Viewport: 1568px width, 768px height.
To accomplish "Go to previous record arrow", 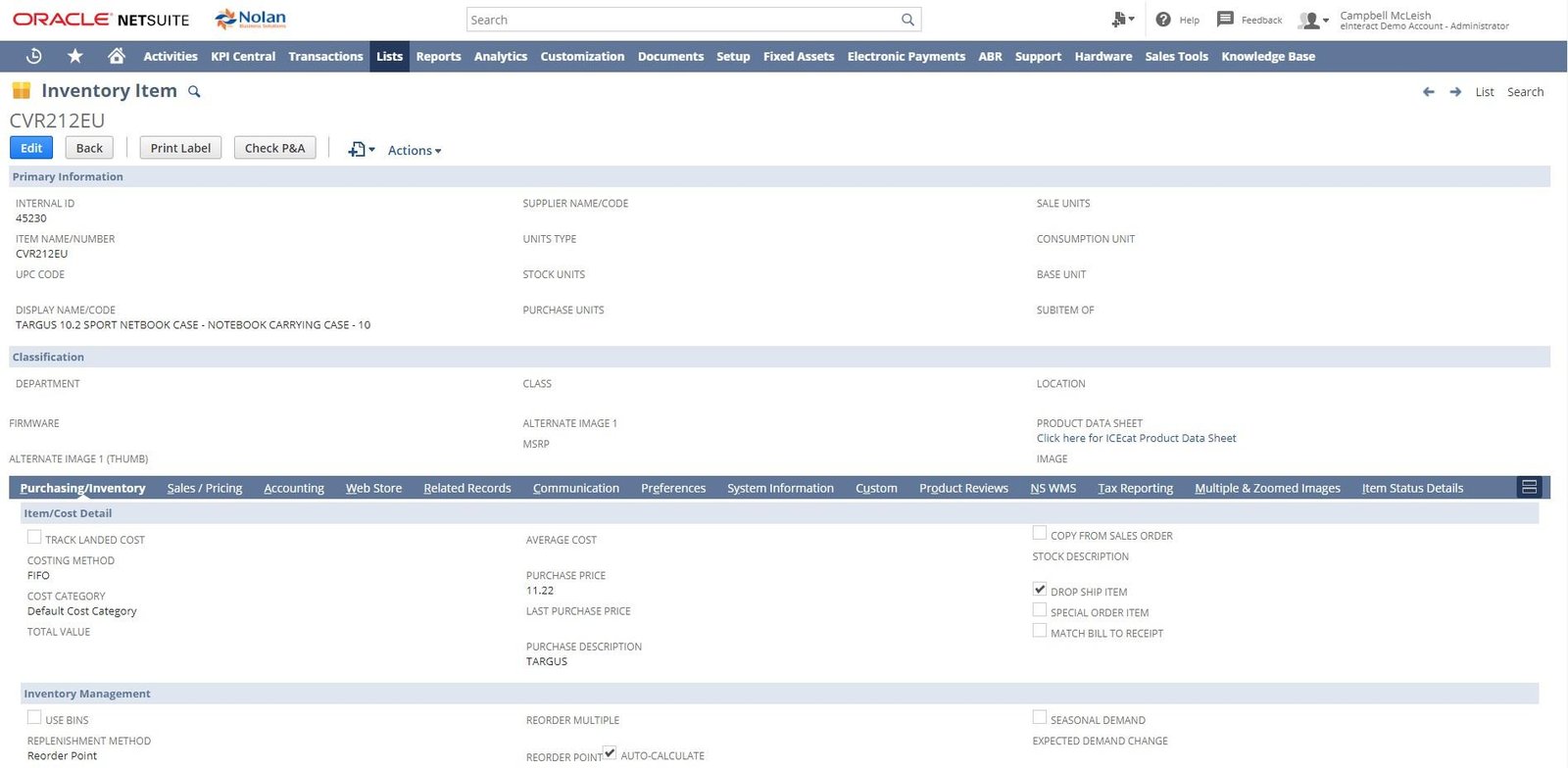I will [1428, 92].
